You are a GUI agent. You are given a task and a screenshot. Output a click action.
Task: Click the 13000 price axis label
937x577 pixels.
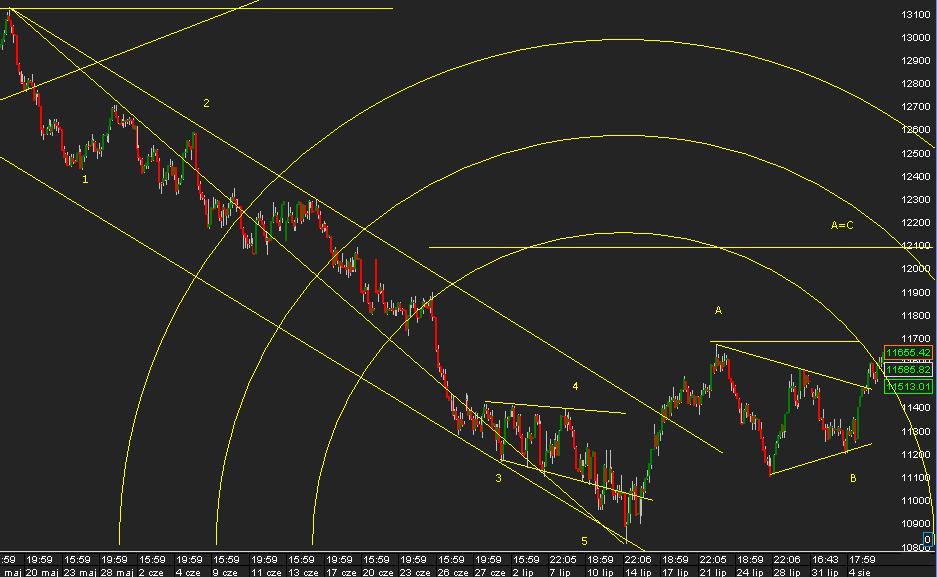tap(915, 38)
